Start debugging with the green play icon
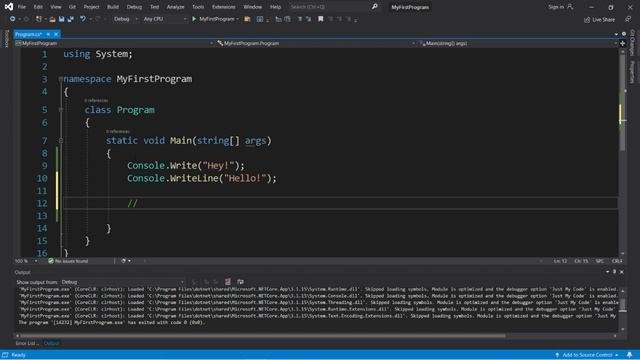 tap(194, 19)
